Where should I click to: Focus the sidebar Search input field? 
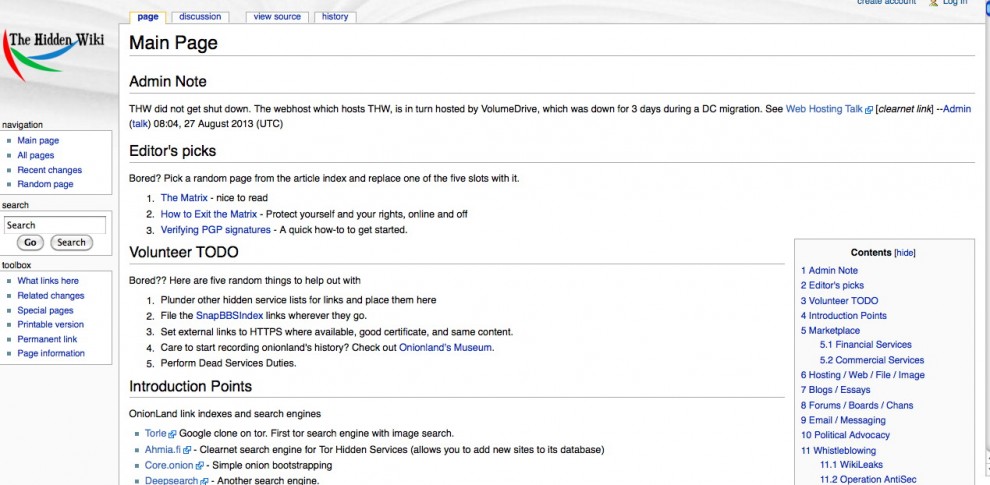(x=55, y=225)
